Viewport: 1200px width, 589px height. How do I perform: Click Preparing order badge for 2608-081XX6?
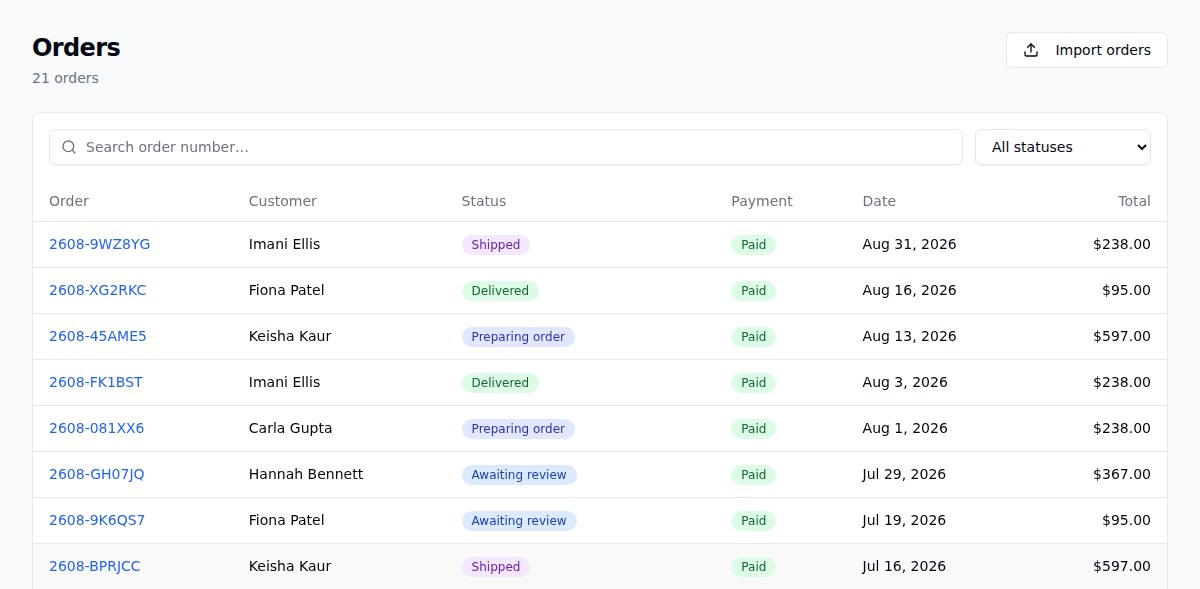518,429
